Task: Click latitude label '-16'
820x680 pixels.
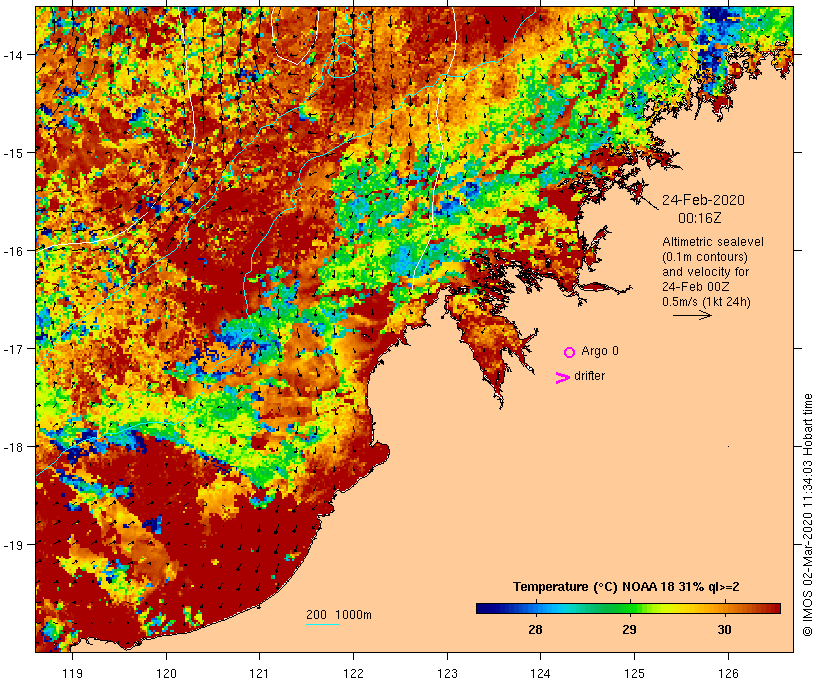Action: [13, 251]
